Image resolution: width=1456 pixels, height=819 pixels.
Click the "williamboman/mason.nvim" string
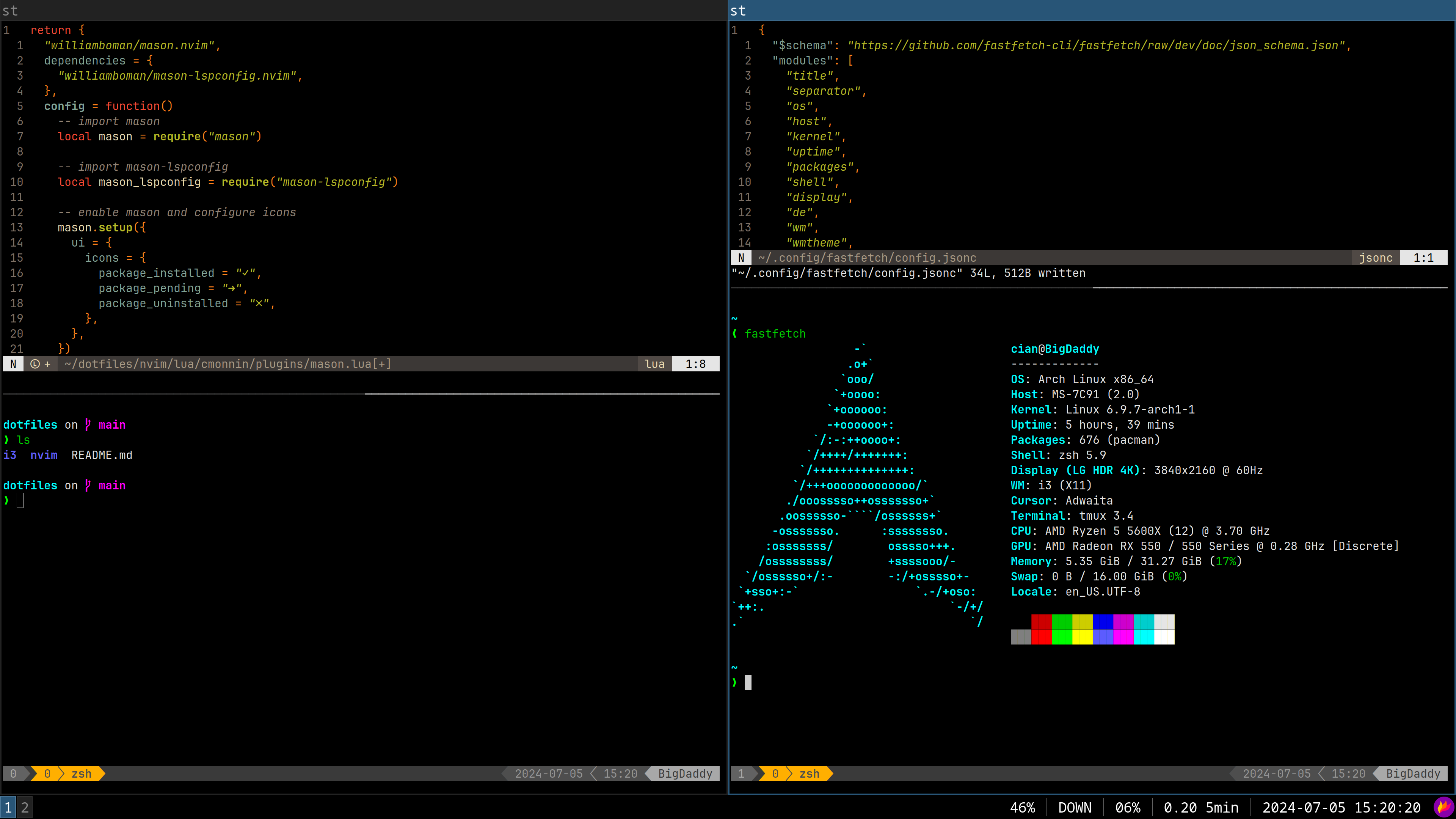(x=129, y=45)
